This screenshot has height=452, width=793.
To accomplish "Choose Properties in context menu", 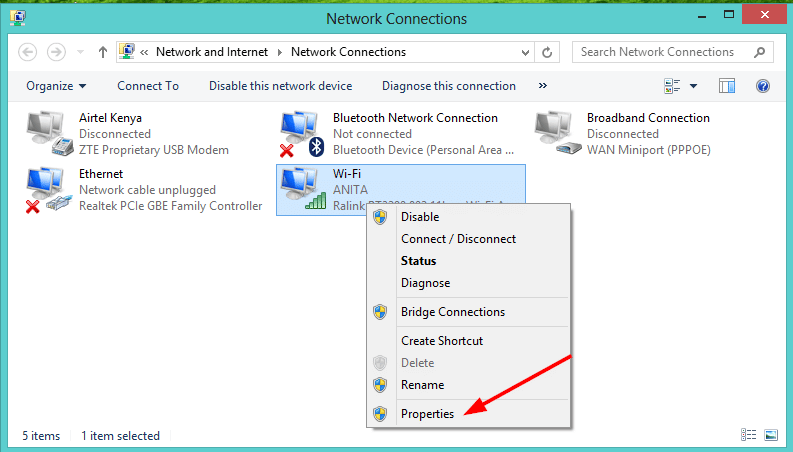I will [x=469, y=414].
